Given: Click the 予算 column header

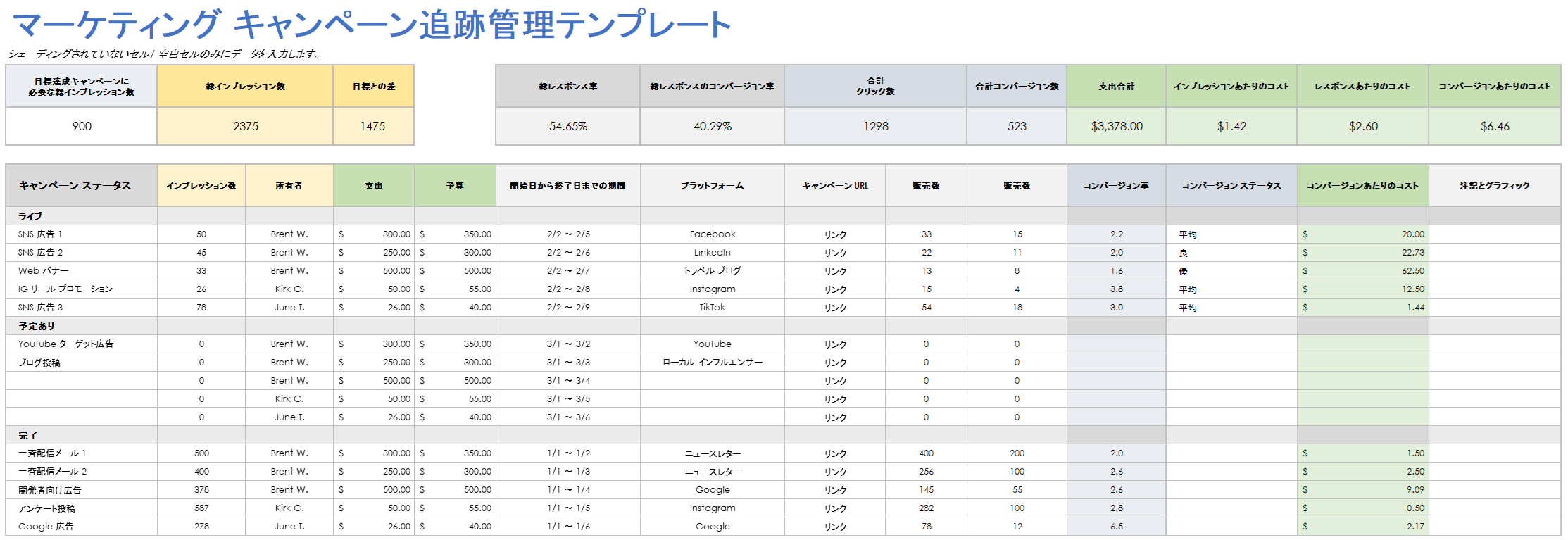Looking at the screenshot, I should [455, 186].
